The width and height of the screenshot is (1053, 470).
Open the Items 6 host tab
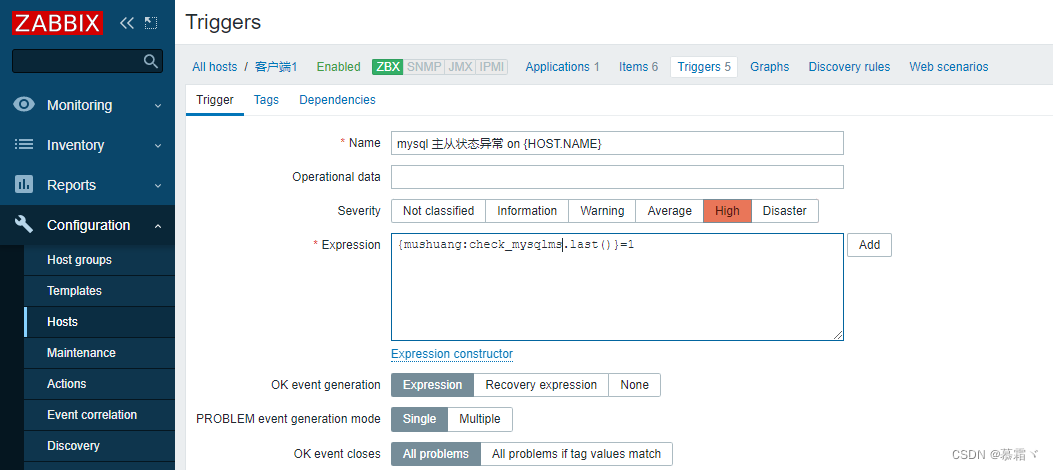[x=638, y=66]
